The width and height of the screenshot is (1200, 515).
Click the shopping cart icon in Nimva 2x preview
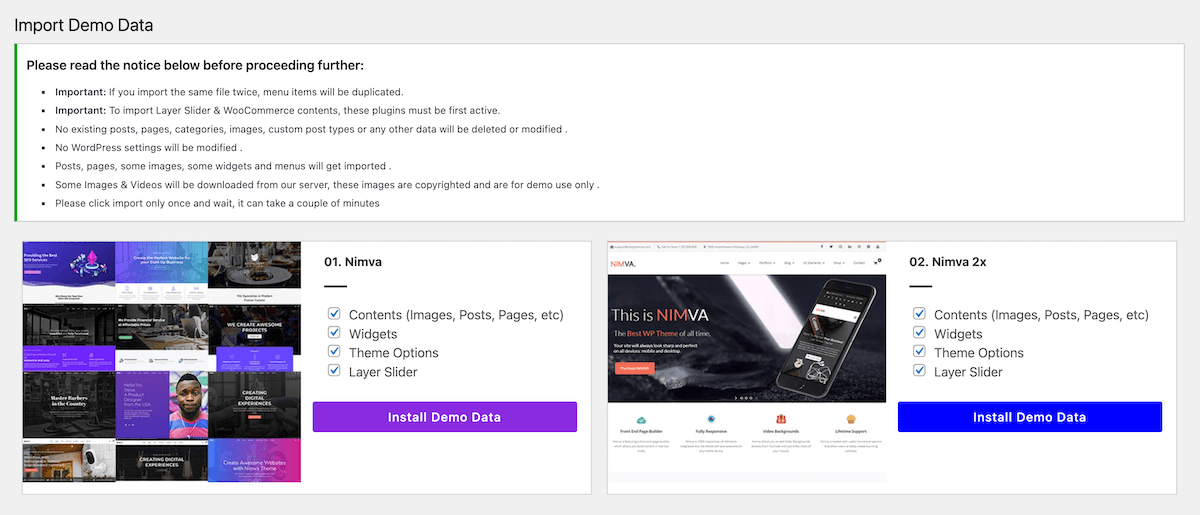pyautogui.click(x=877, y=262)
